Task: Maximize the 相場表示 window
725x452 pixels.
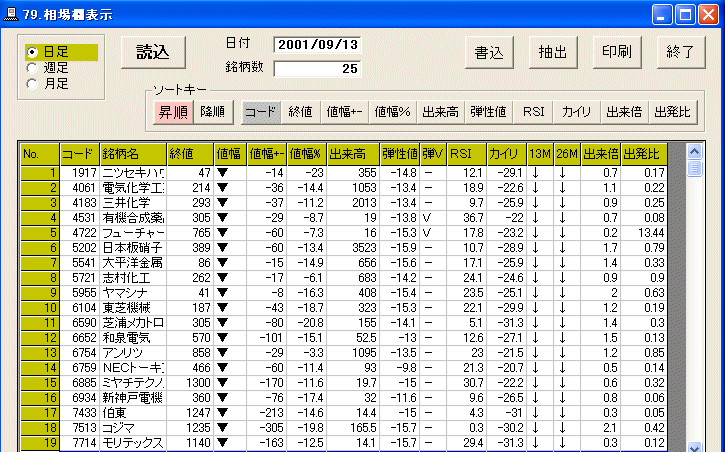Action: (x=685, y=15)
